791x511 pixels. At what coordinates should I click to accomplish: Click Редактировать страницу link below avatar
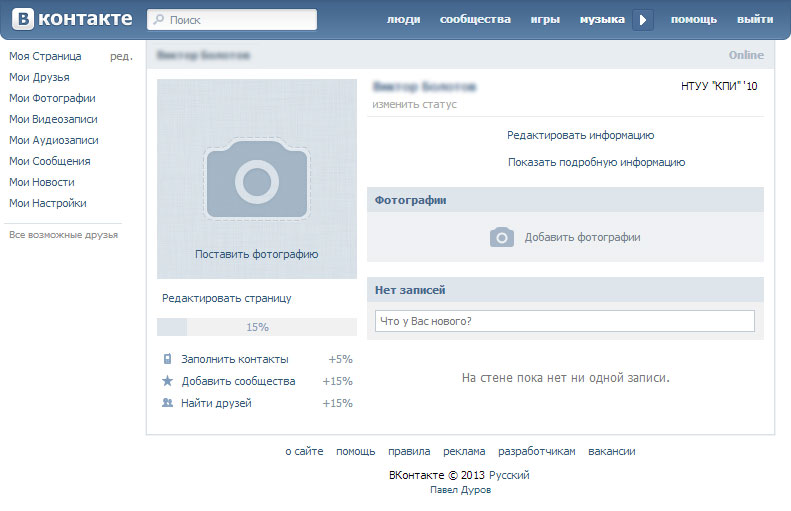tap(227, 298)
